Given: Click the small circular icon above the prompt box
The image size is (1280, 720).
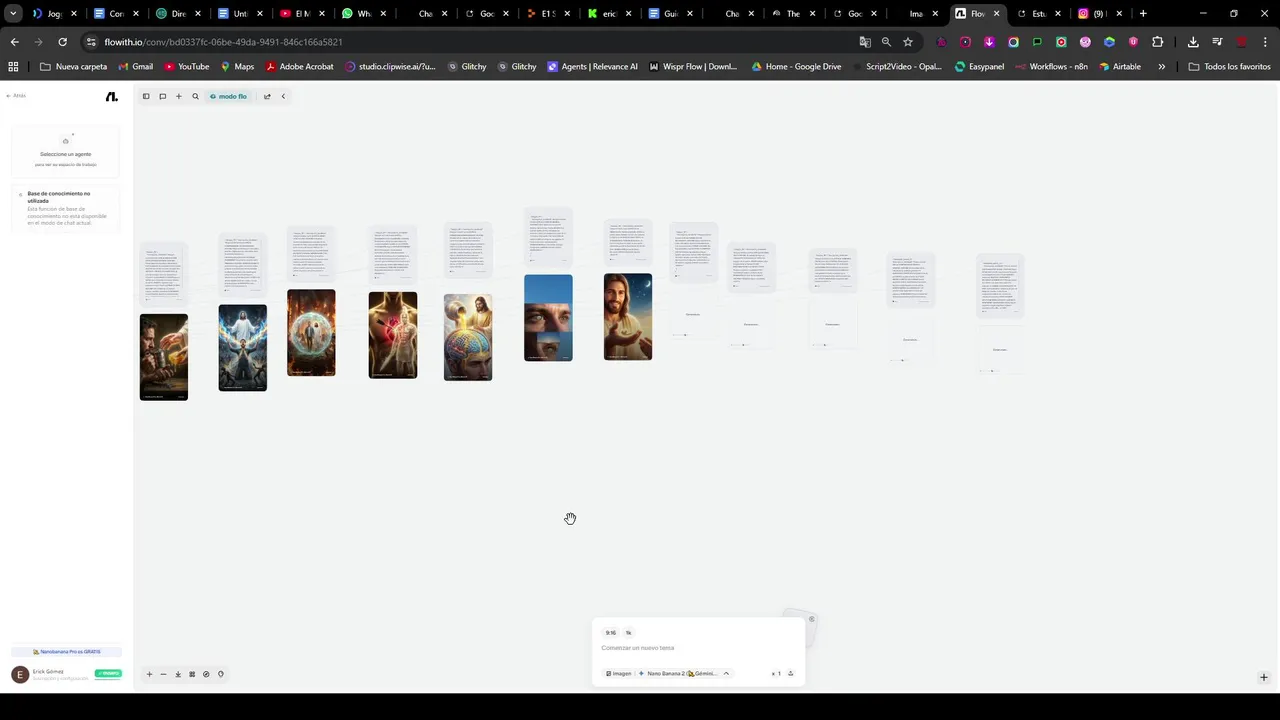Looking at the screenshot, I should 811,619.
